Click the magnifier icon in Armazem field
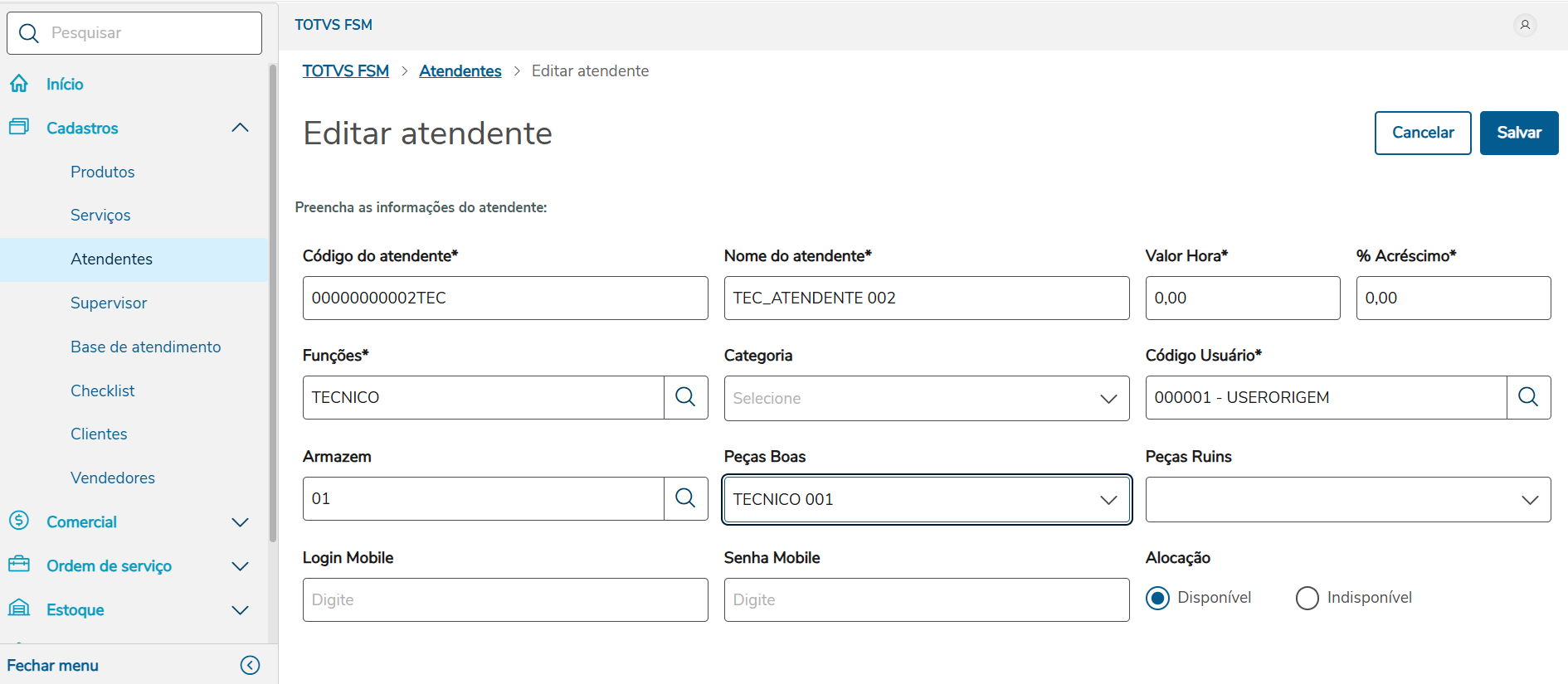Viewport: 1568px width, 684px height. [x=685, y=498]
